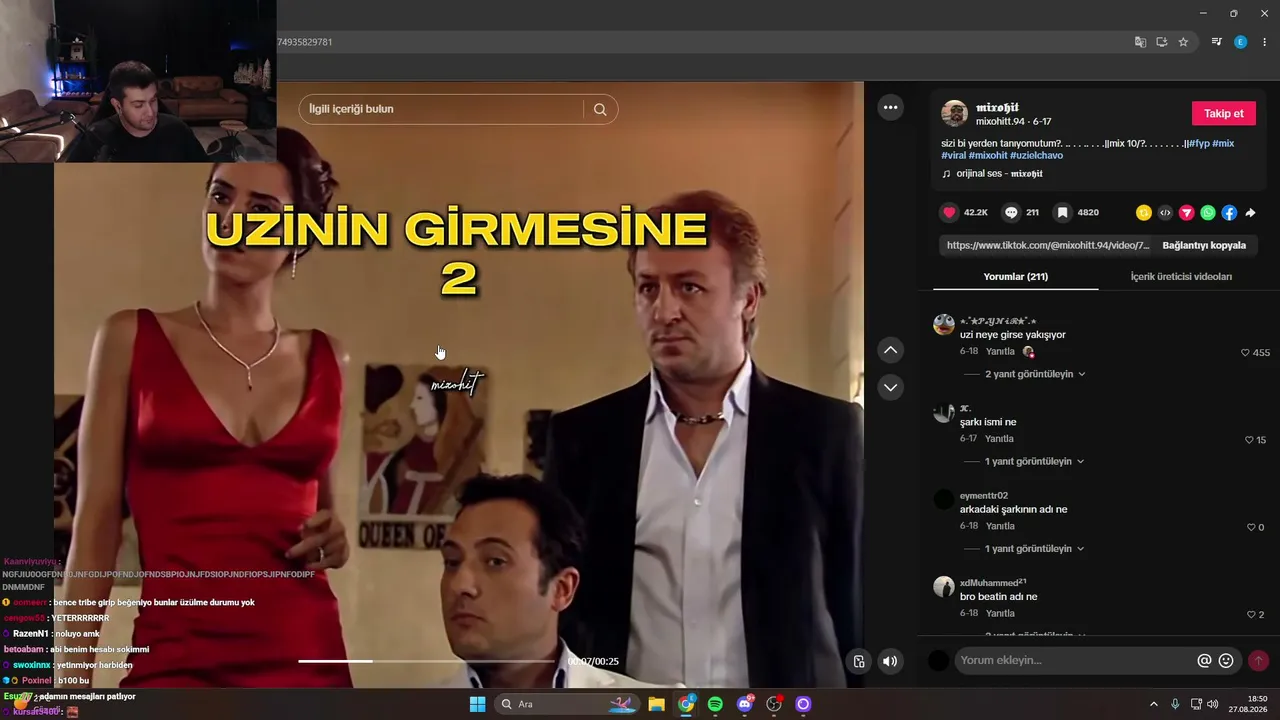The width and height of the screenshot is (1280, 720).
Task: Like the comment 'şarkı ismi ne'
Action: click(x=1249, y=440)
